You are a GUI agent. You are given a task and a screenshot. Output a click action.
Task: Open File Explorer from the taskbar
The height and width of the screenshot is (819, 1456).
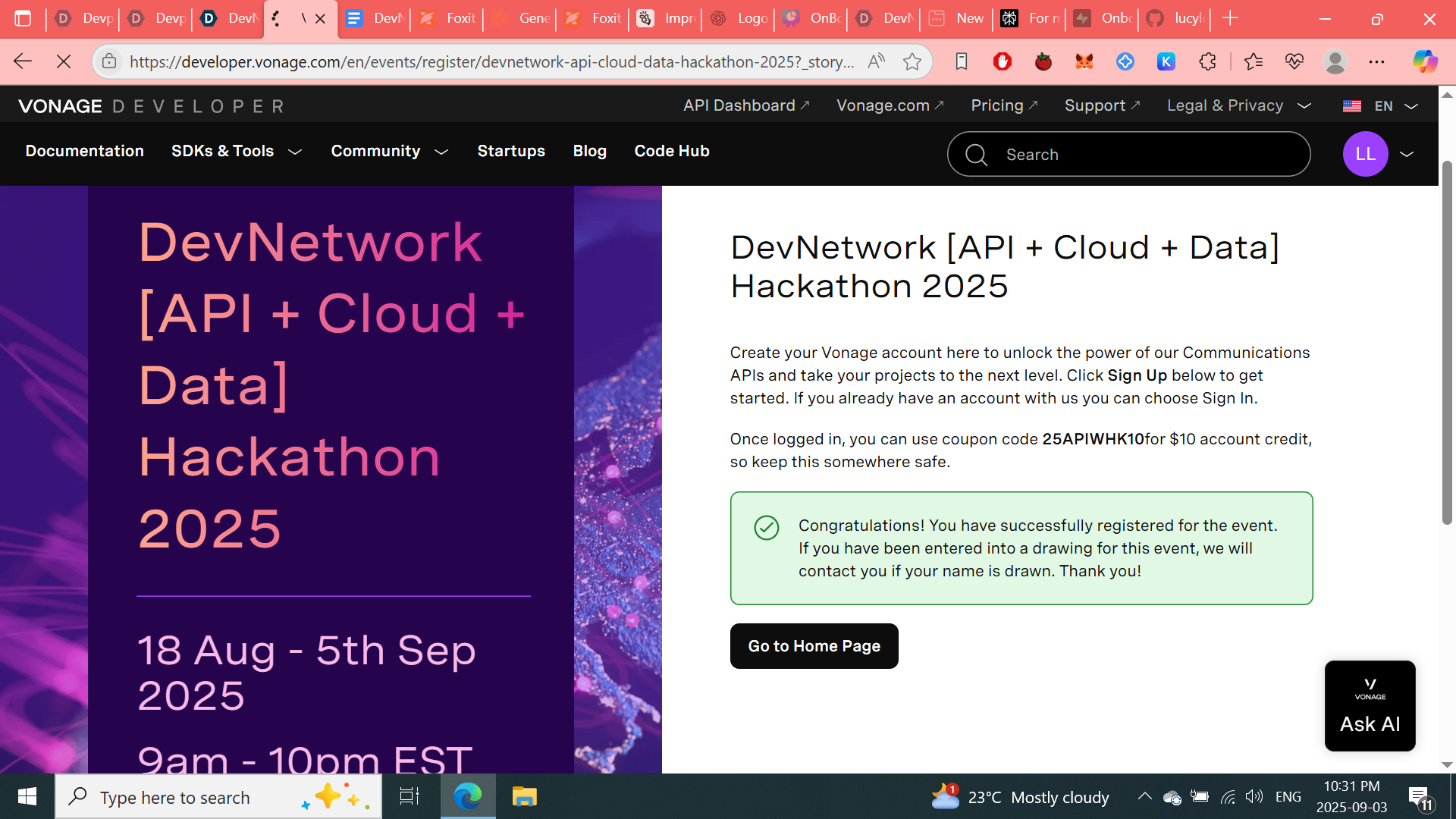click(524, 796)
